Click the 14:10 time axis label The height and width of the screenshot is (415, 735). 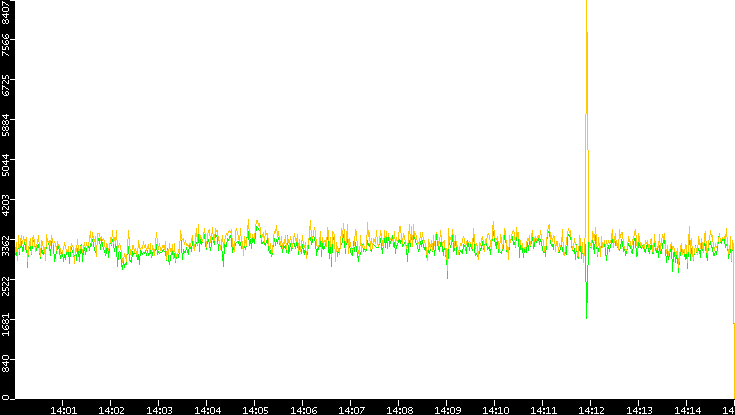[495, 411]
